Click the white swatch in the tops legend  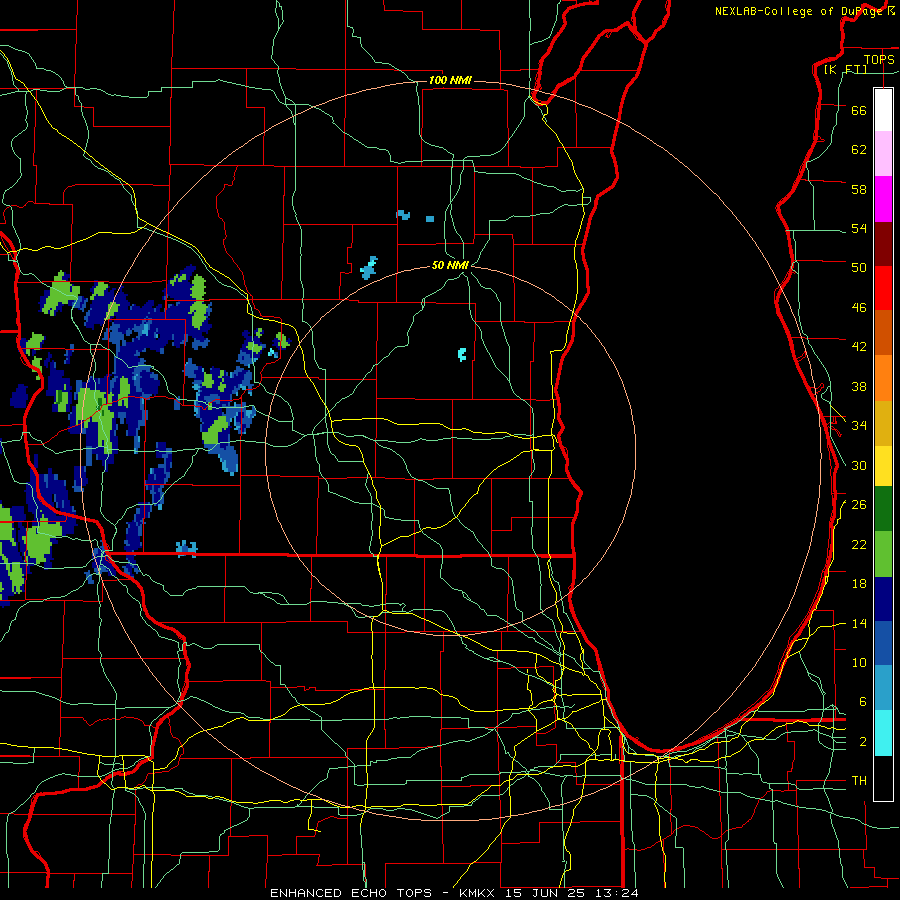click(x=883, y=110)
